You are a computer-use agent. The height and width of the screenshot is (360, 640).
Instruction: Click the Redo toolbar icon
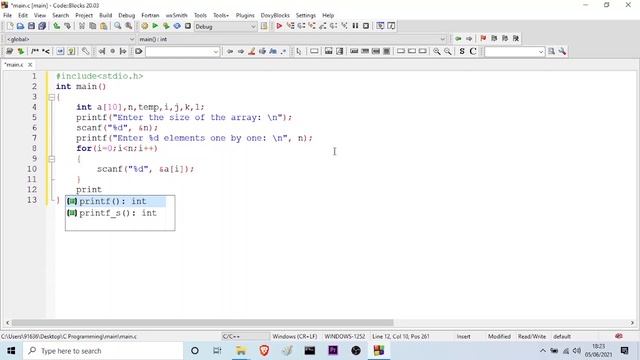(67, 26)
